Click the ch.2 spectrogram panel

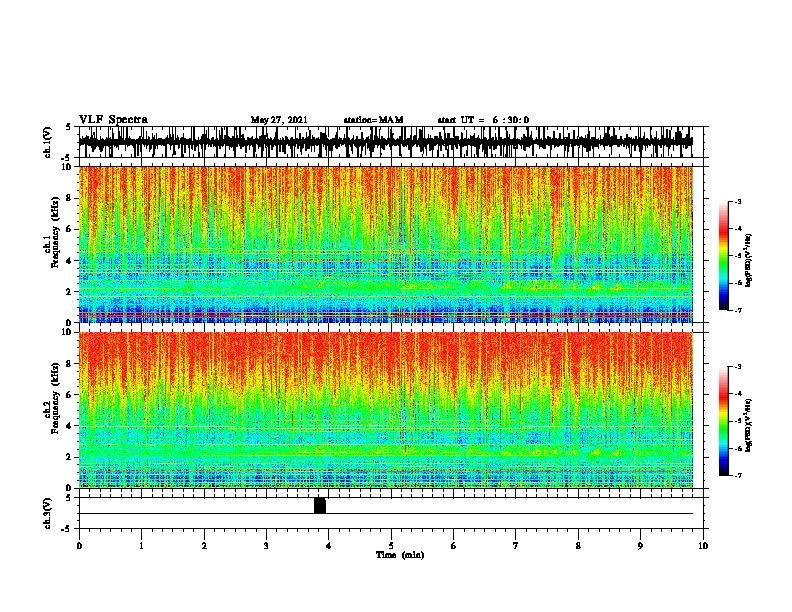tap(386, 410)
